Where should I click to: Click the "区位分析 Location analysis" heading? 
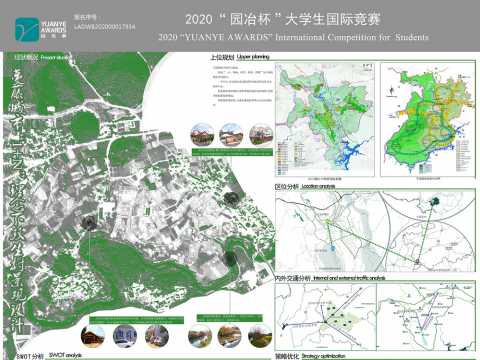305,186
